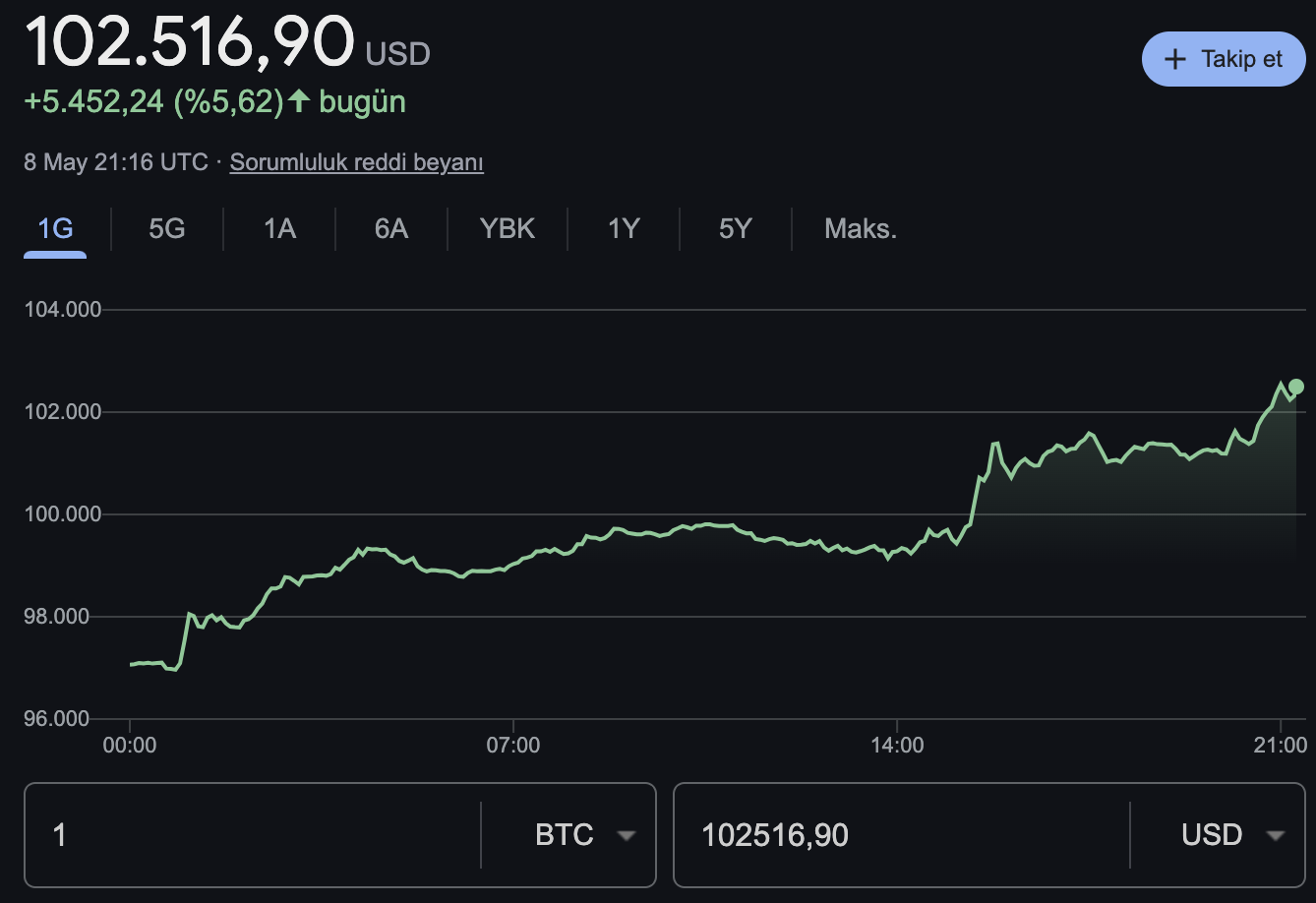1316x903 pixels.
Task: Click the USD amount field showing 102516,90
Action: [901, 835]
